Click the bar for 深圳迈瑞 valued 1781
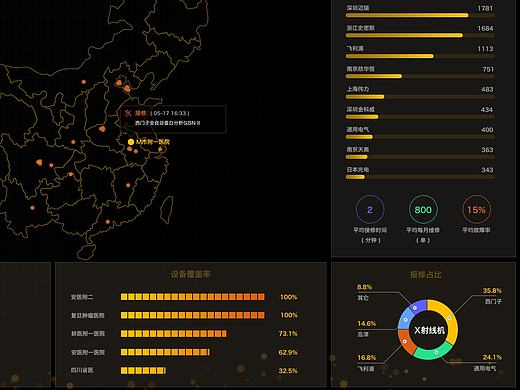The image size is (520, 390). pos(420,15)
